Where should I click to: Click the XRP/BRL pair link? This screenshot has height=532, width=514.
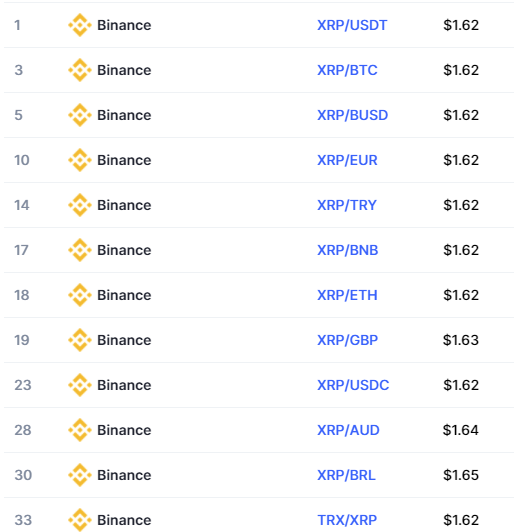pyautogui.click(x=346, y=475)
